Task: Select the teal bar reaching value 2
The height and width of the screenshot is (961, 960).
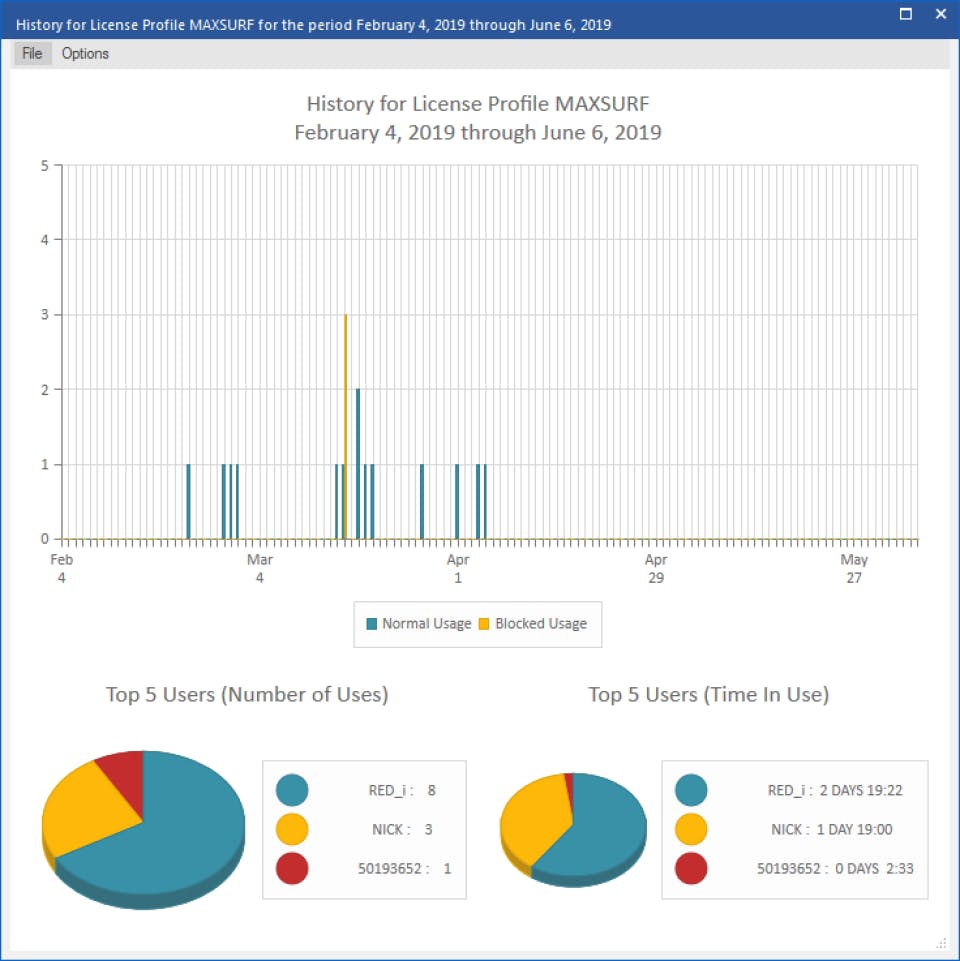Action: [x=358, y=464]
